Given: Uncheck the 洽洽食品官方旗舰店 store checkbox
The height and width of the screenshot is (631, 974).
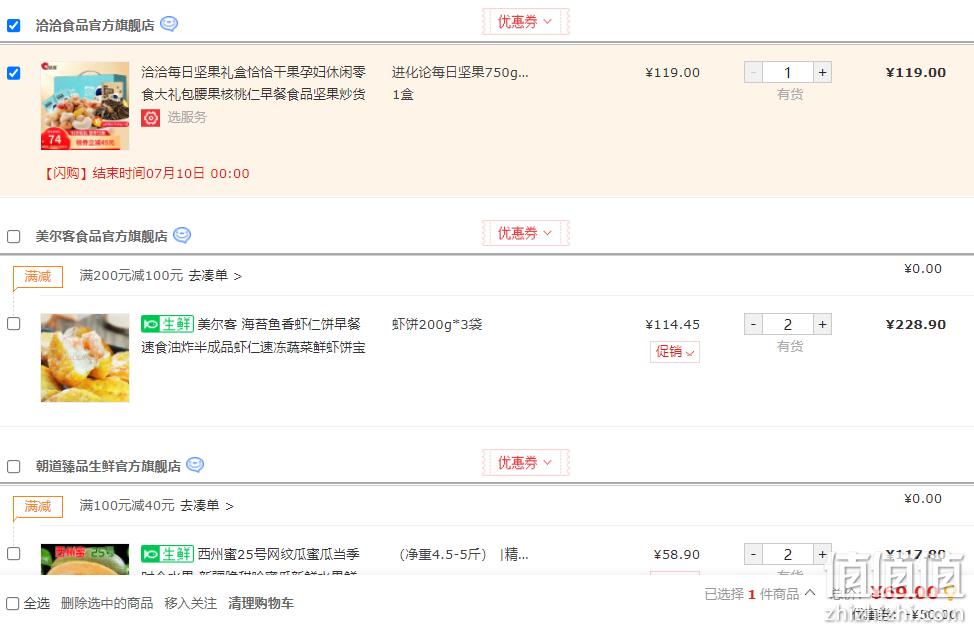Looking at the screenshot, I should tap(14, 25).
